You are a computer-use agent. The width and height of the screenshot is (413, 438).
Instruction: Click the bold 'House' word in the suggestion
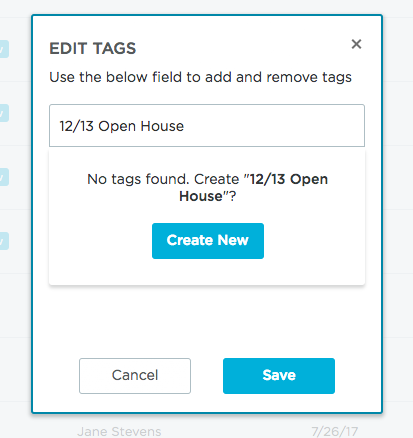201,196
